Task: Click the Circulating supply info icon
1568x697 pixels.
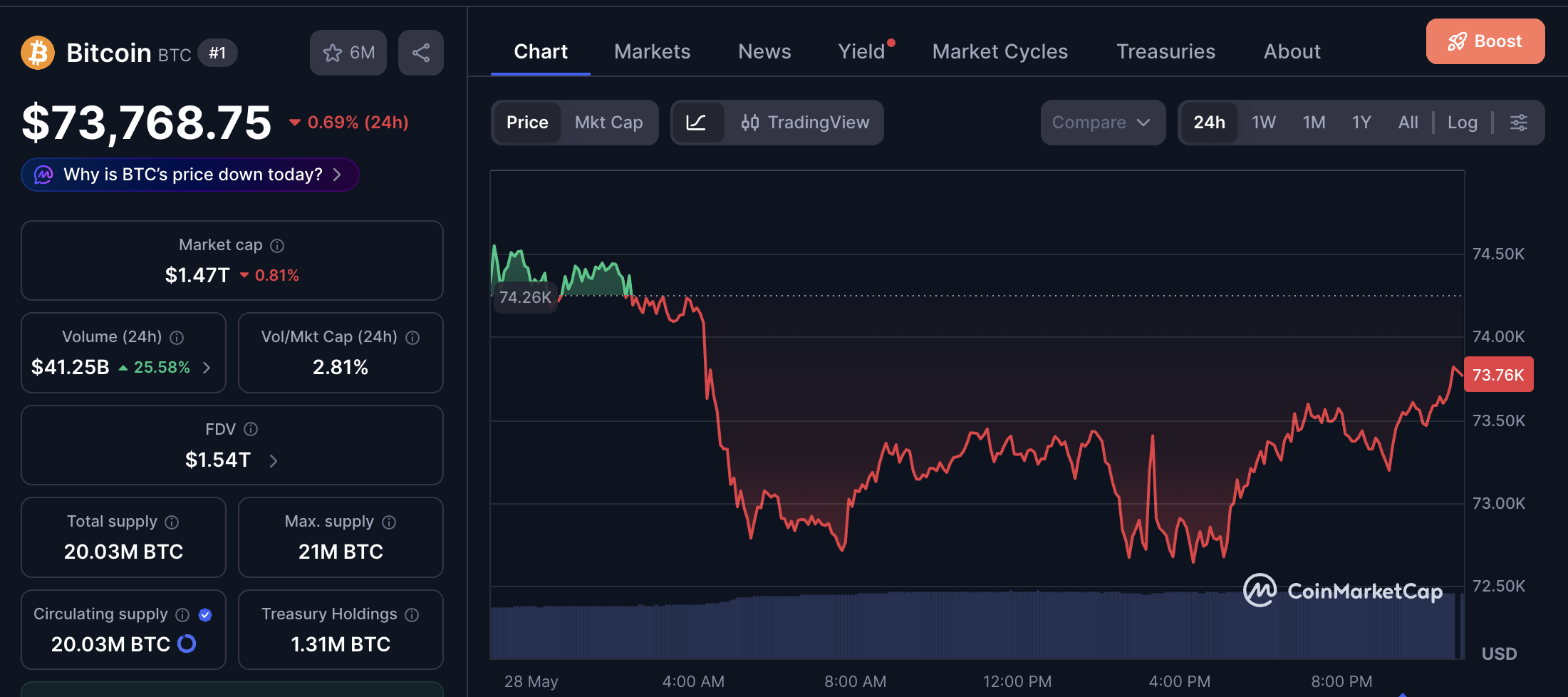Action: tap(182, 615)
